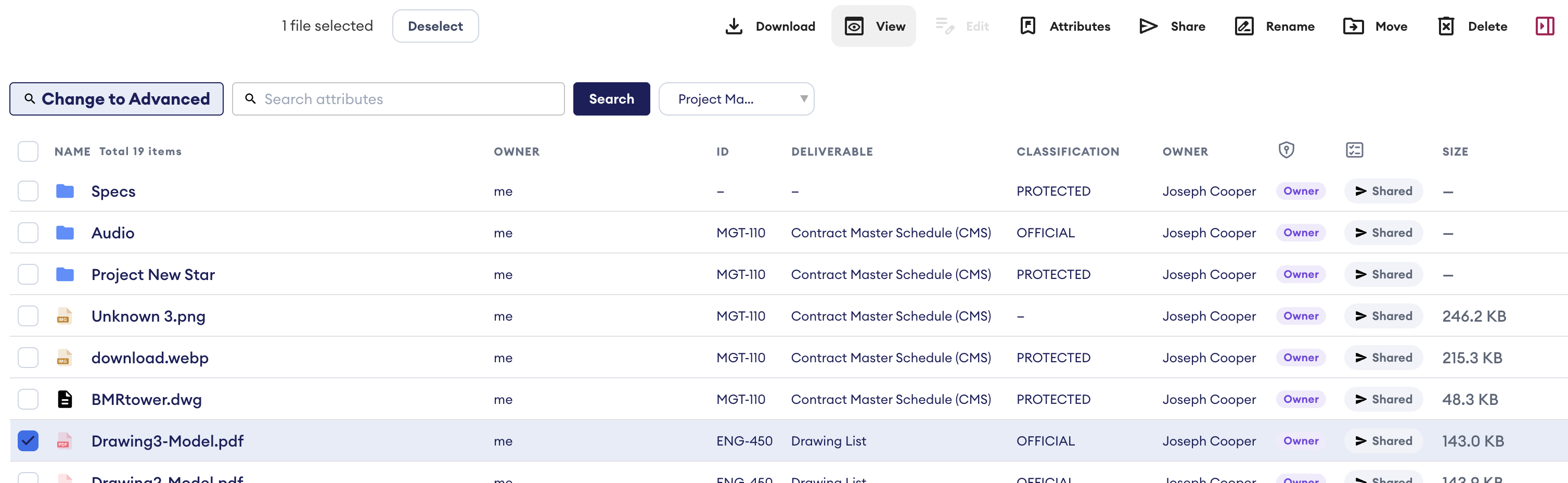This screenshot has width=1568, height=483.
Task: Check the Audio row checkbox
Action: (x=28, y=233)
